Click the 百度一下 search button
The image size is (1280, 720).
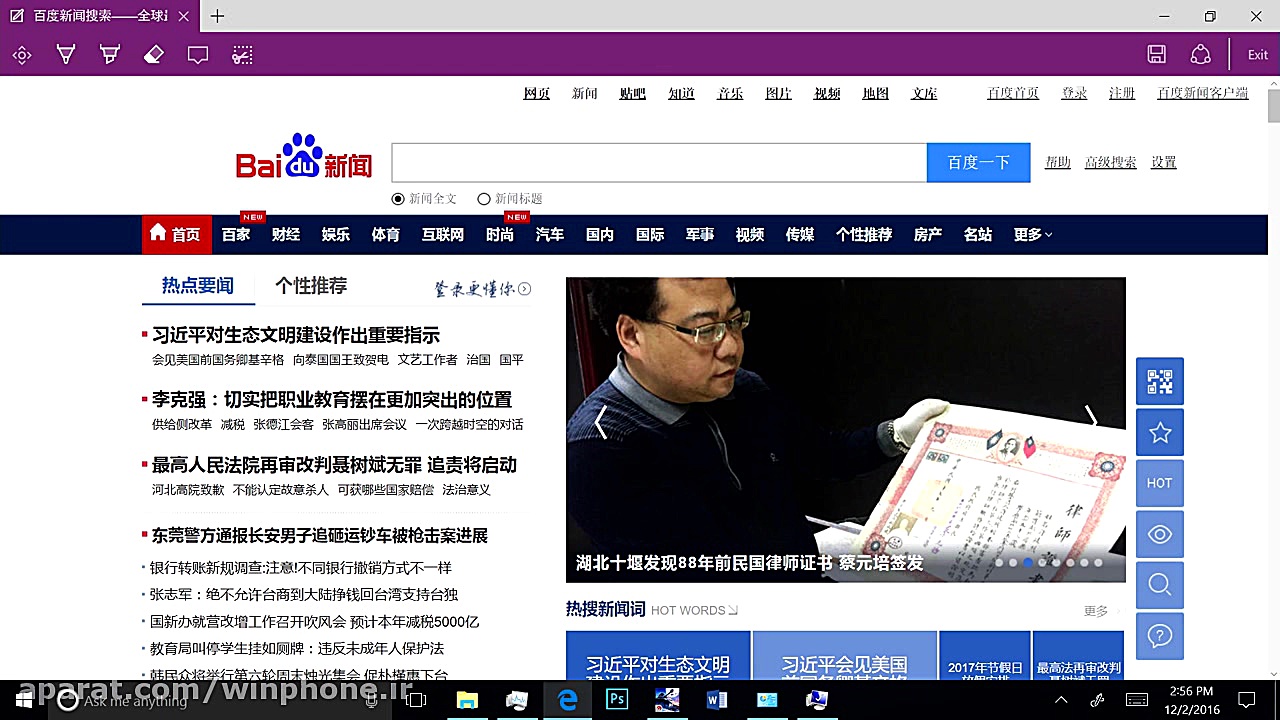pos(979,163)
